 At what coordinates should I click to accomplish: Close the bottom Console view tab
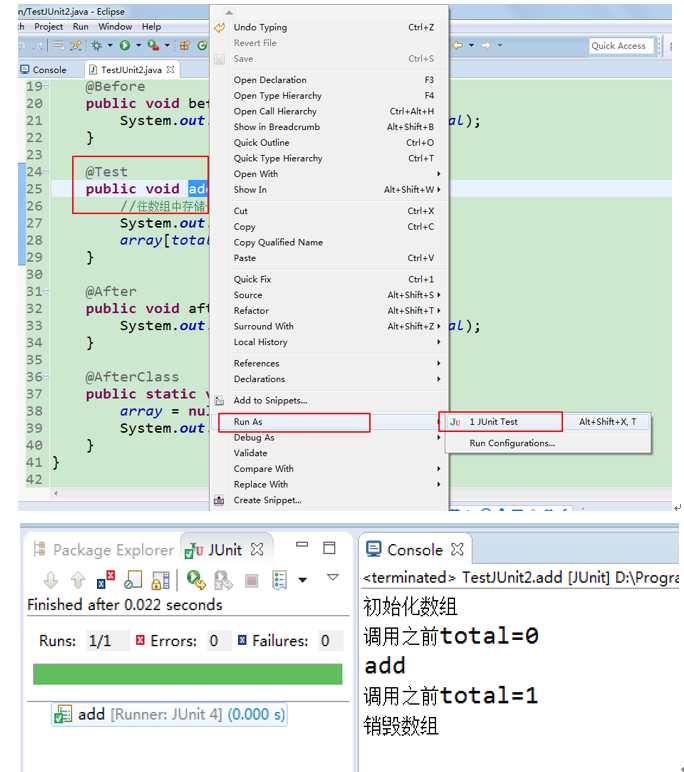tap(457, 549)
